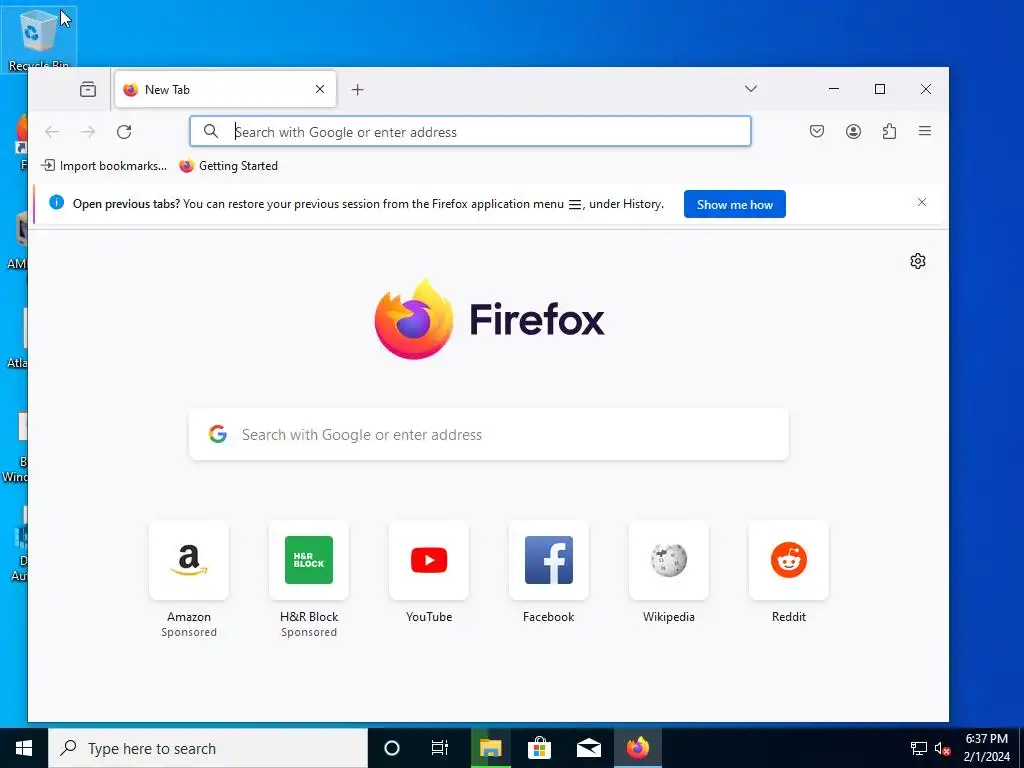Go forward using the forward arrow
Screen dimensions: 1024x768
point(88,132)
